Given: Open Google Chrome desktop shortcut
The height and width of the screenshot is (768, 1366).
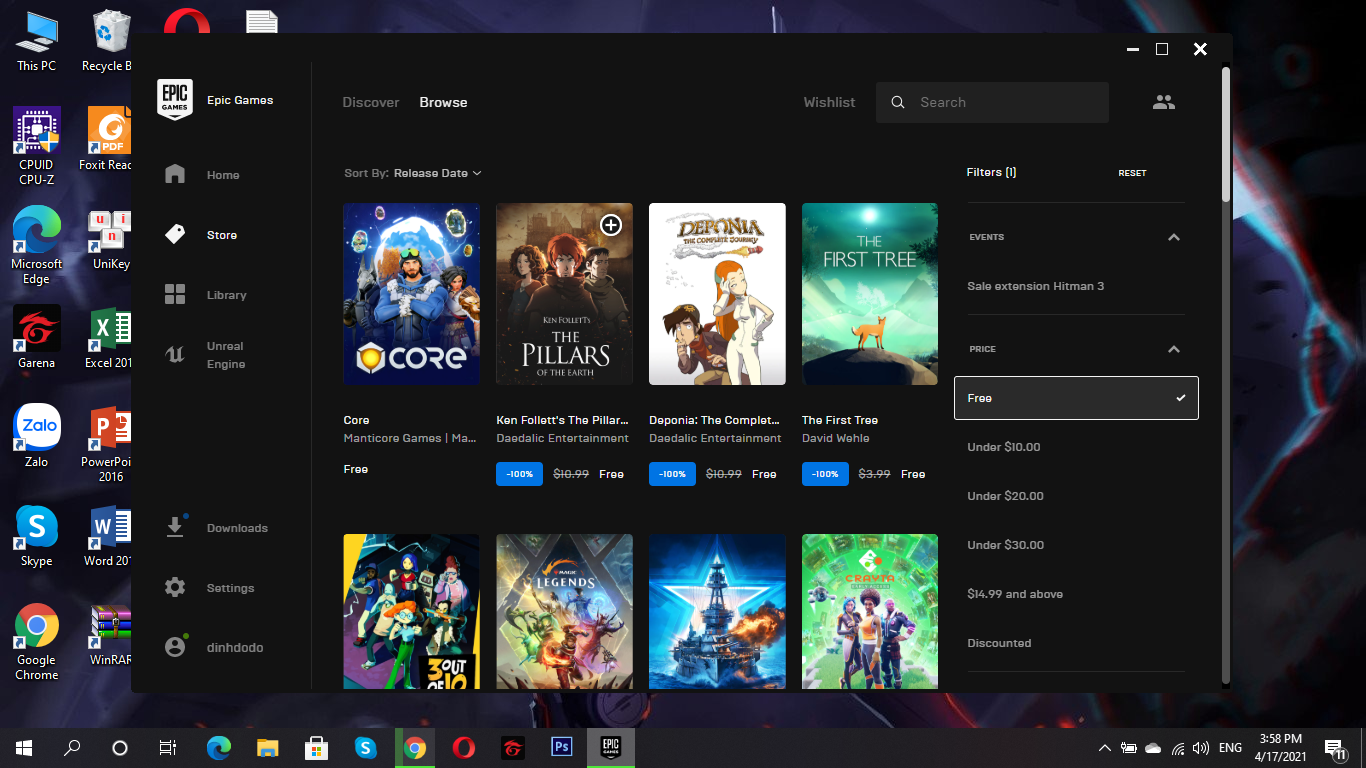Looking at the screenshot, I should coord(37,642).
